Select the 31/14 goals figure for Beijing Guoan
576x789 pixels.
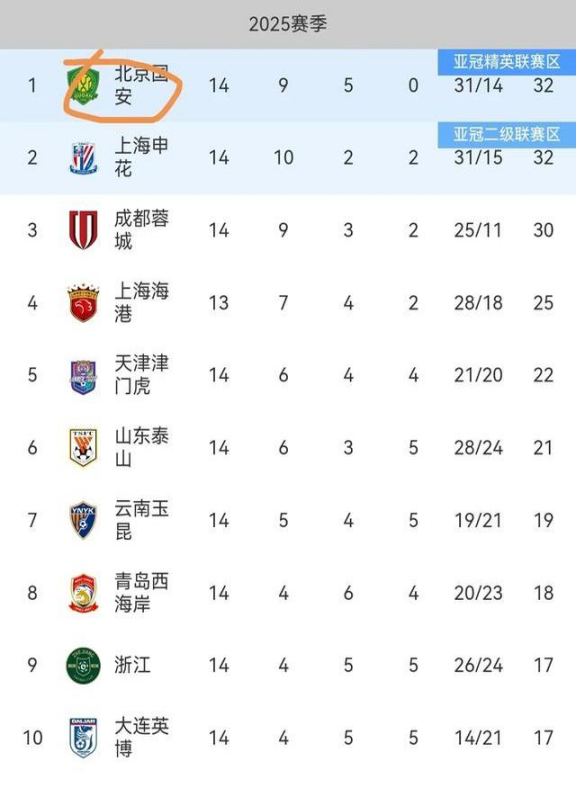point(478,86)
